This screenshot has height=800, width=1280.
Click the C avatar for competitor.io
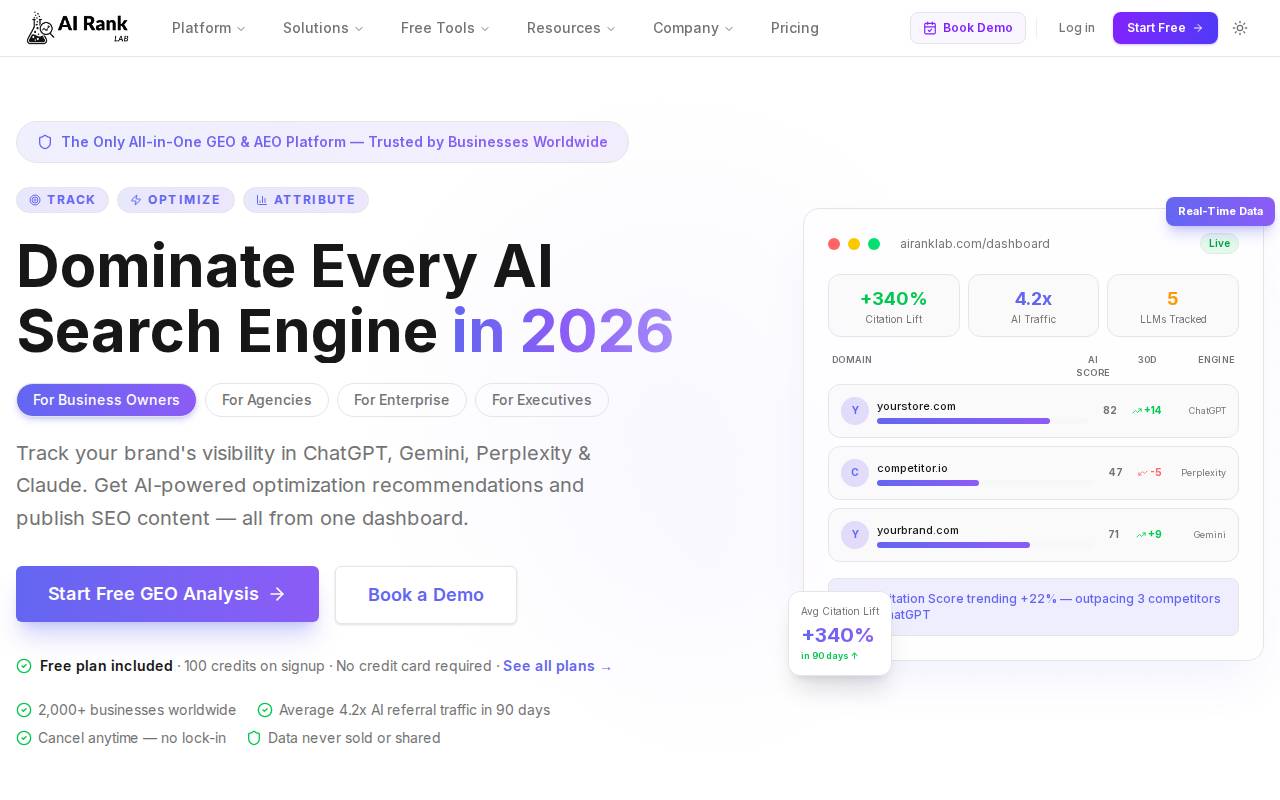(x=855, y=473)
